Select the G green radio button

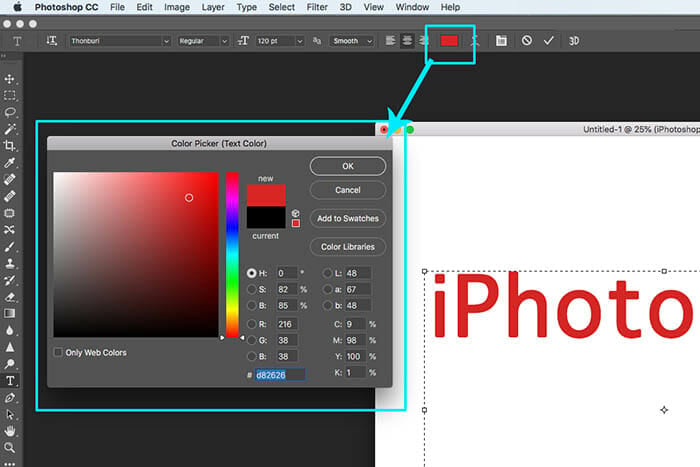[x=251, y=340]
